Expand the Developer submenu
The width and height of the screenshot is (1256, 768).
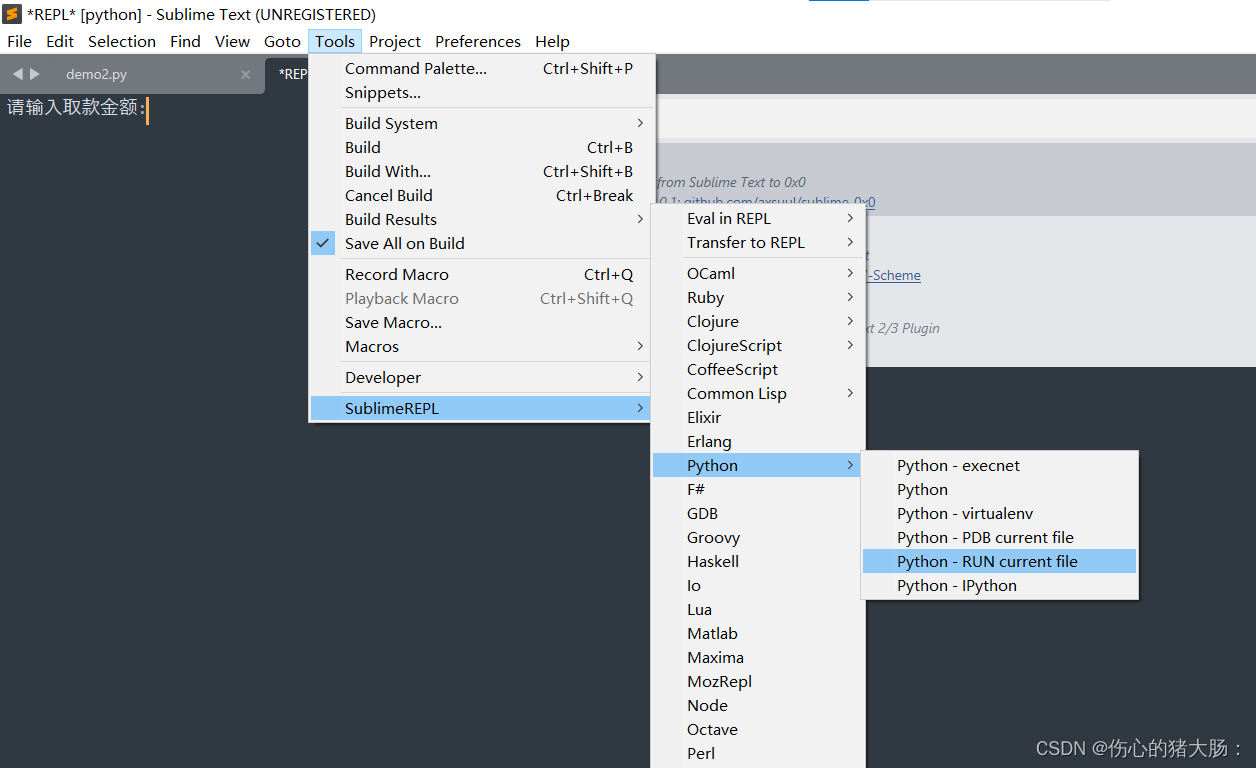pos(382,377)
